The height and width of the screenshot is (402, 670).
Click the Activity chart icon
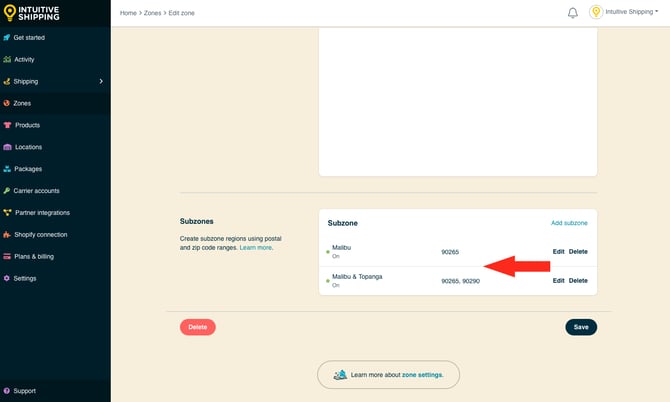point(7,60)
